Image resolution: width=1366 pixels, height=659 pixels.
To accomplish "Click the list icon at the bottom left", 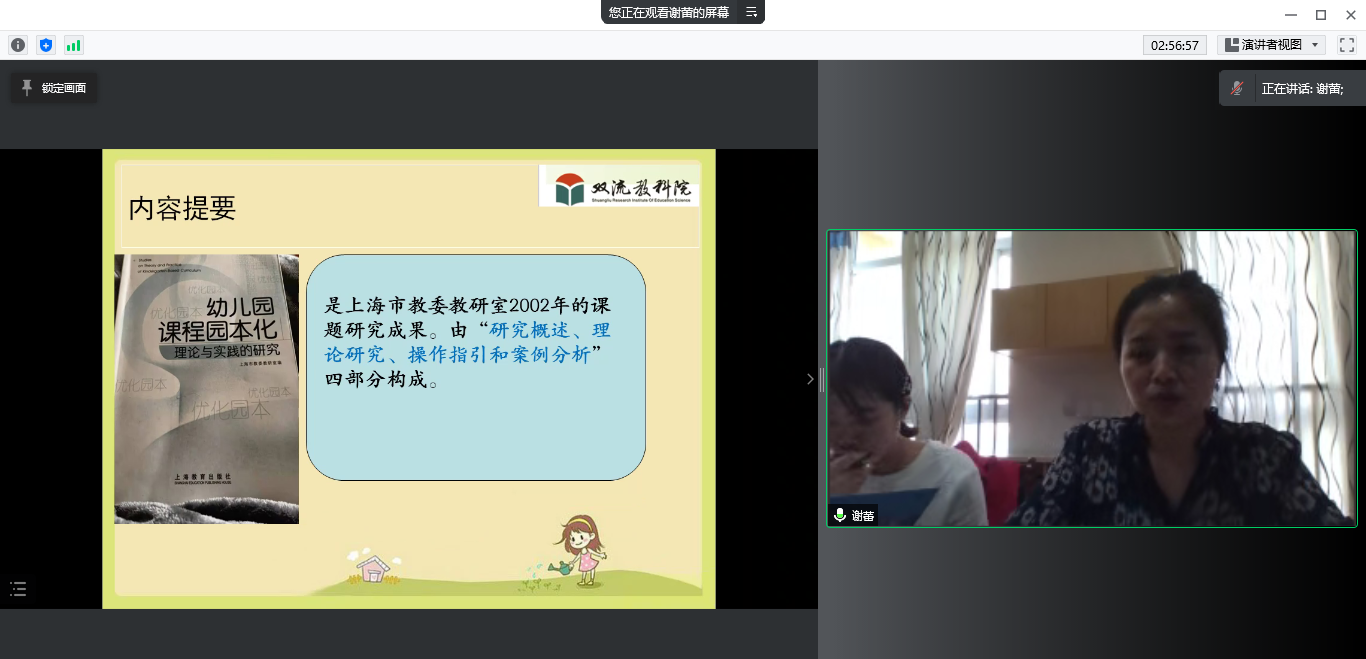I will coord(18,589).
